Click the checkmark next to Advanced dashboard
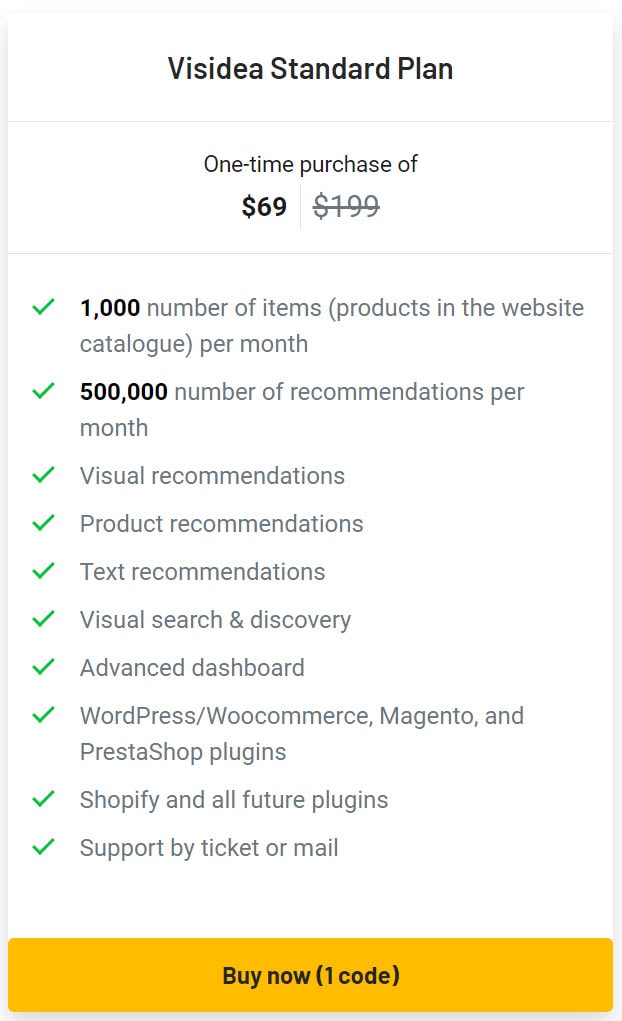The image size is (622, 1021). (43, 667)
